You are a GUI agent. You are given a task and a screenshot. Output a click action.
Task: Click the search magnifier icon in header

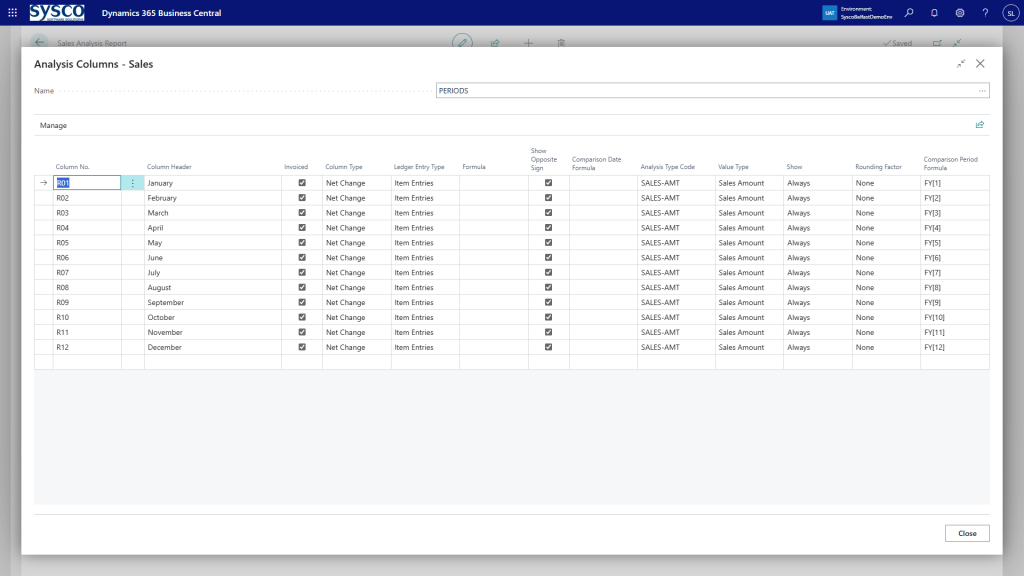click(x=908, y=13)
